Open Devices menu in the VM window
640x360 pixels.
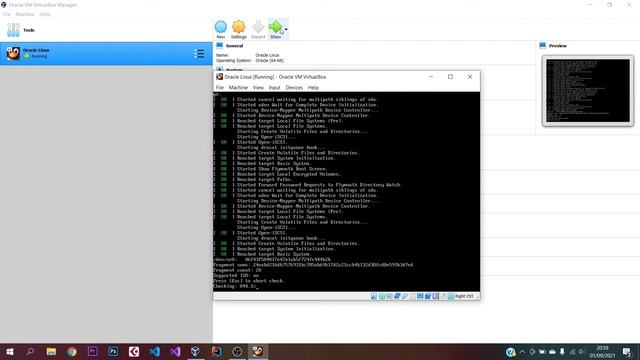[294, 87]
